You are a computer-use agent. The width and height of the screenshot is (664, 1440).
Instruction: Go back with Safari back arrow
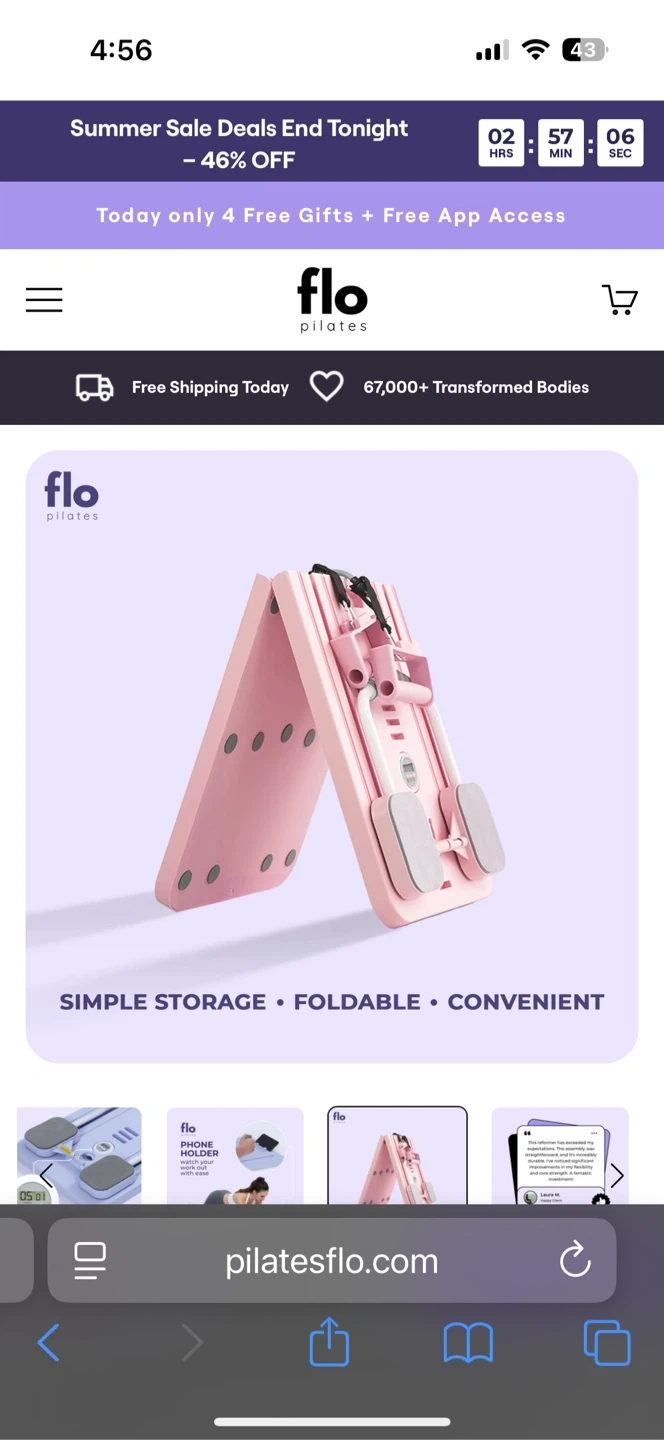click(48, 1343)
